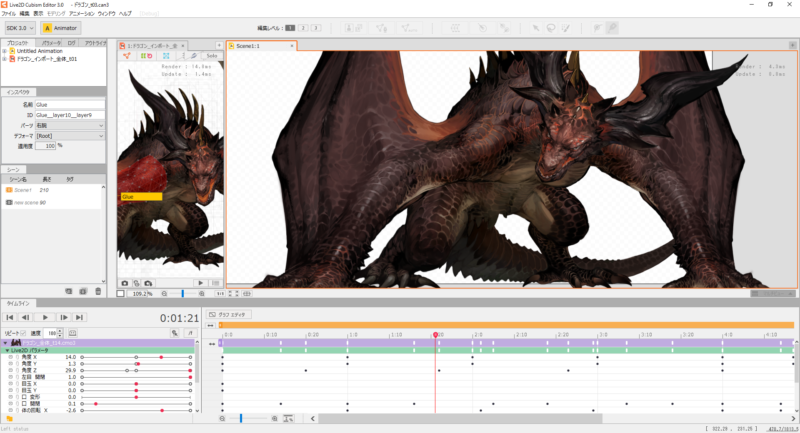The image size is (800, 433).
Task: Click the duplicate scene icon beside trash
Action: [x=83, y=291]
